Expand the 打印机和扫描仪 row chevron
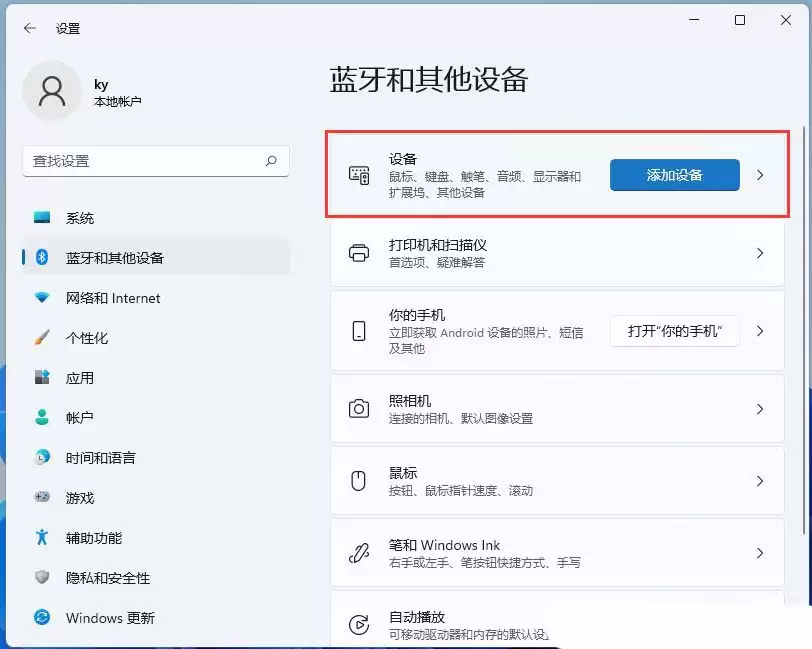 pyautogui.click(x=761, y=252)
